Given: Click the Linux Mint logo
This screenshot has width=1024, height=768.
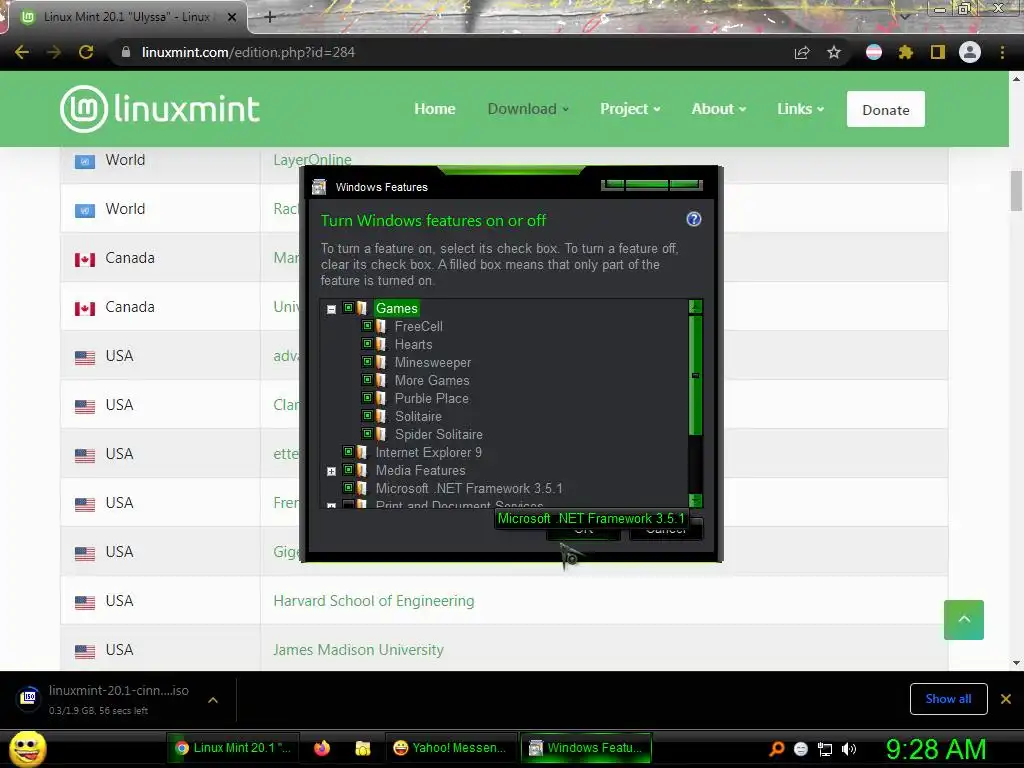Looking at the screenshot, I should click(x=160, y=108).
